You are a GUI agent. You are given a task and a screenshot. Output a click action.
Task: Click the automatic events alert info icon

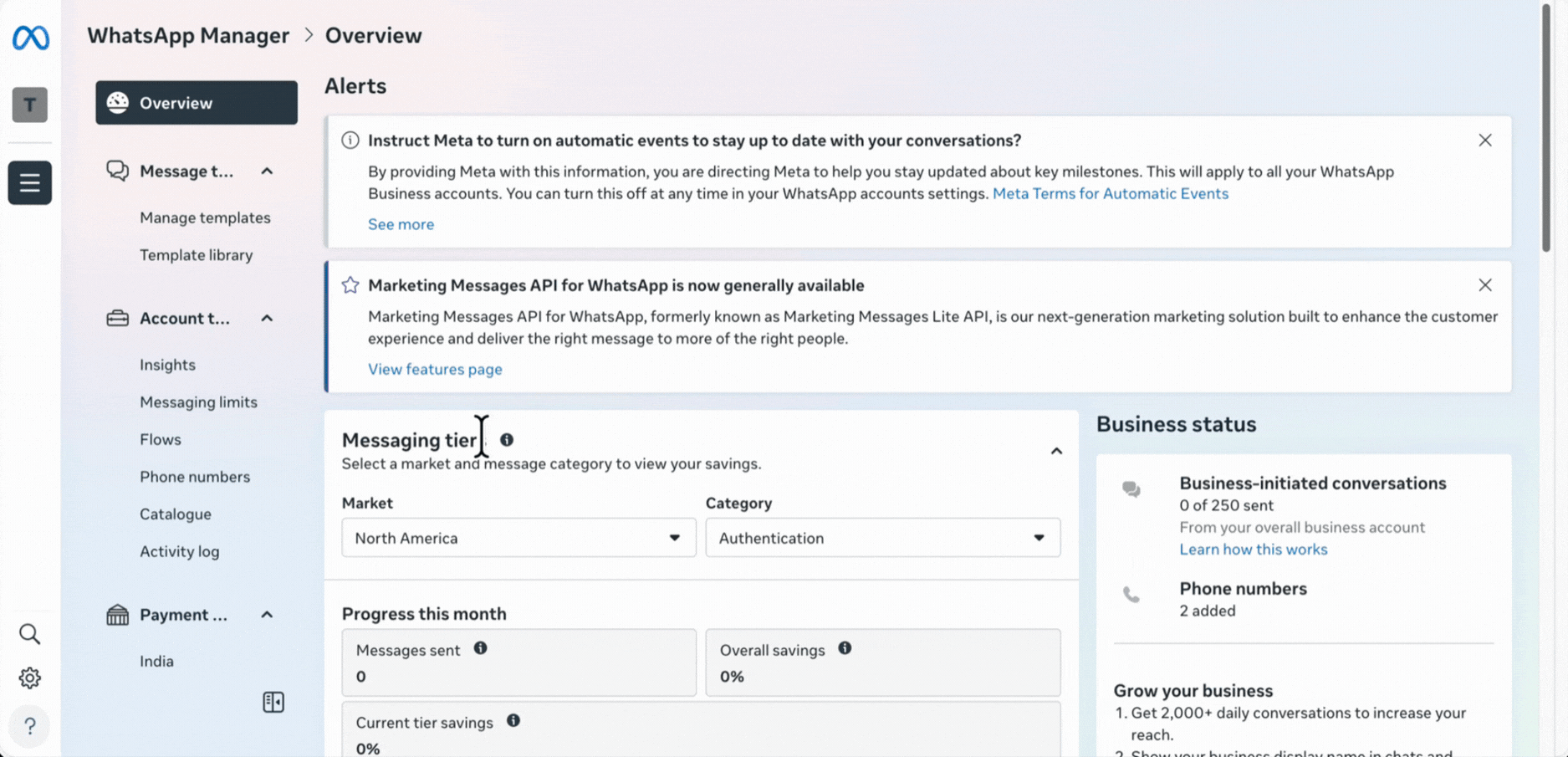click(x=350, y=141)
